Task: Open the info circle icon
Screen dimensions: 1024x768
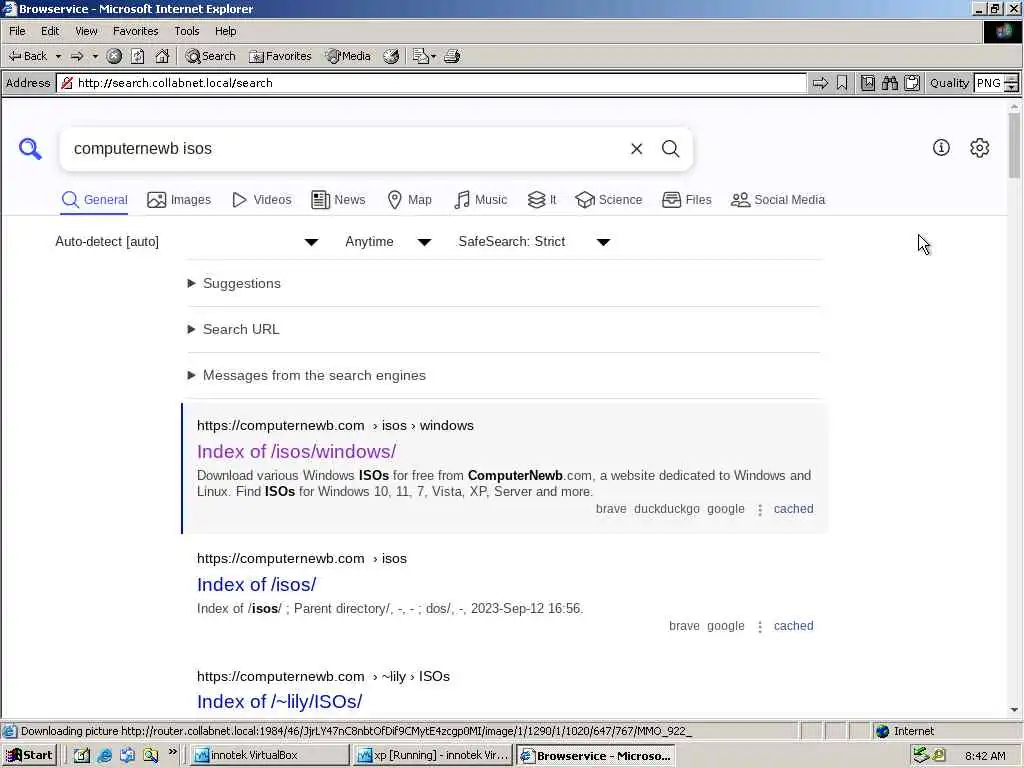Action: tap(941, 148)
